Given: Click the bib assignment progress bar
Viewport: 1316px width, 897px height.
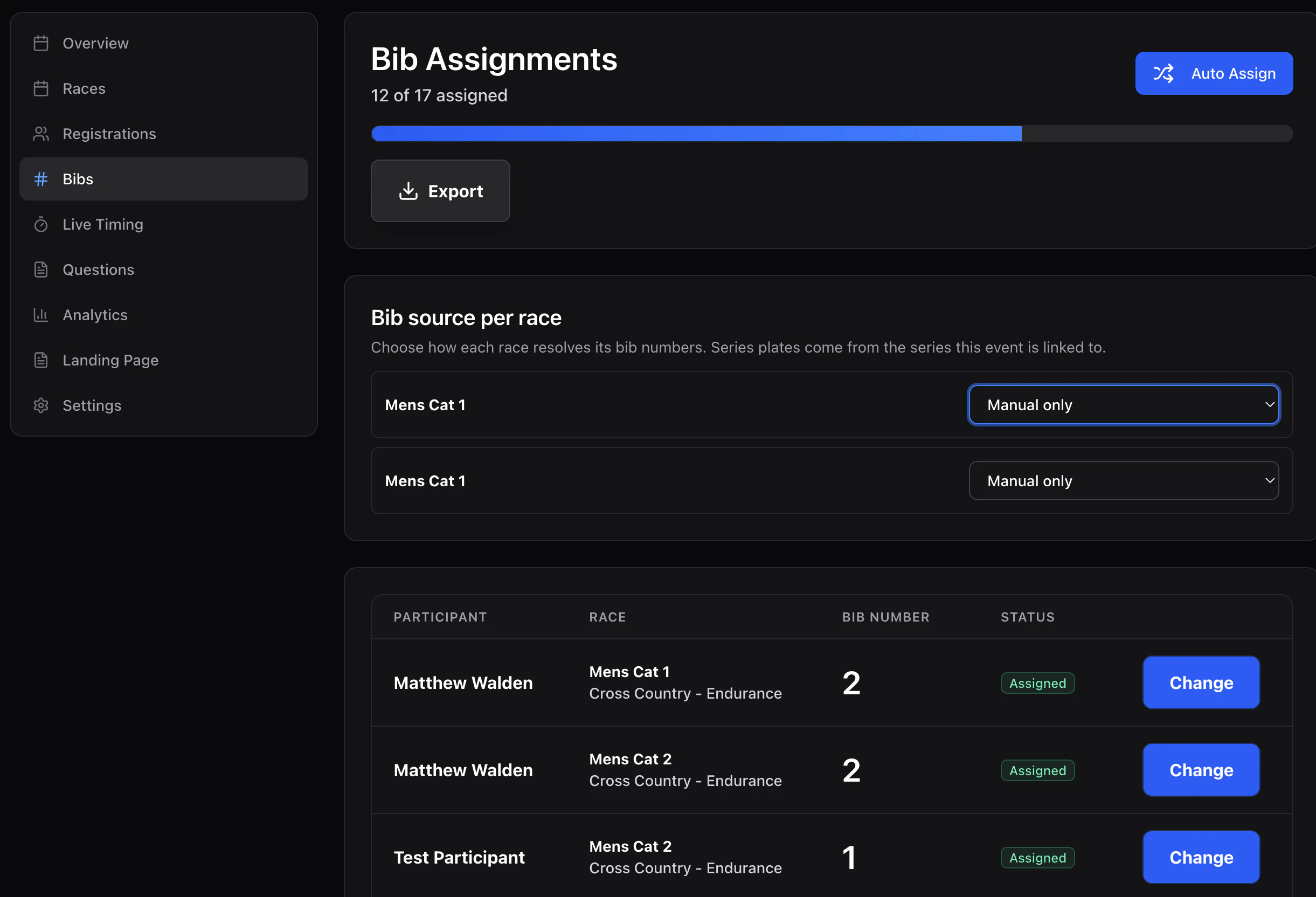Looking at the screenshot, I should pyautogui.click(x=832, y=134).
